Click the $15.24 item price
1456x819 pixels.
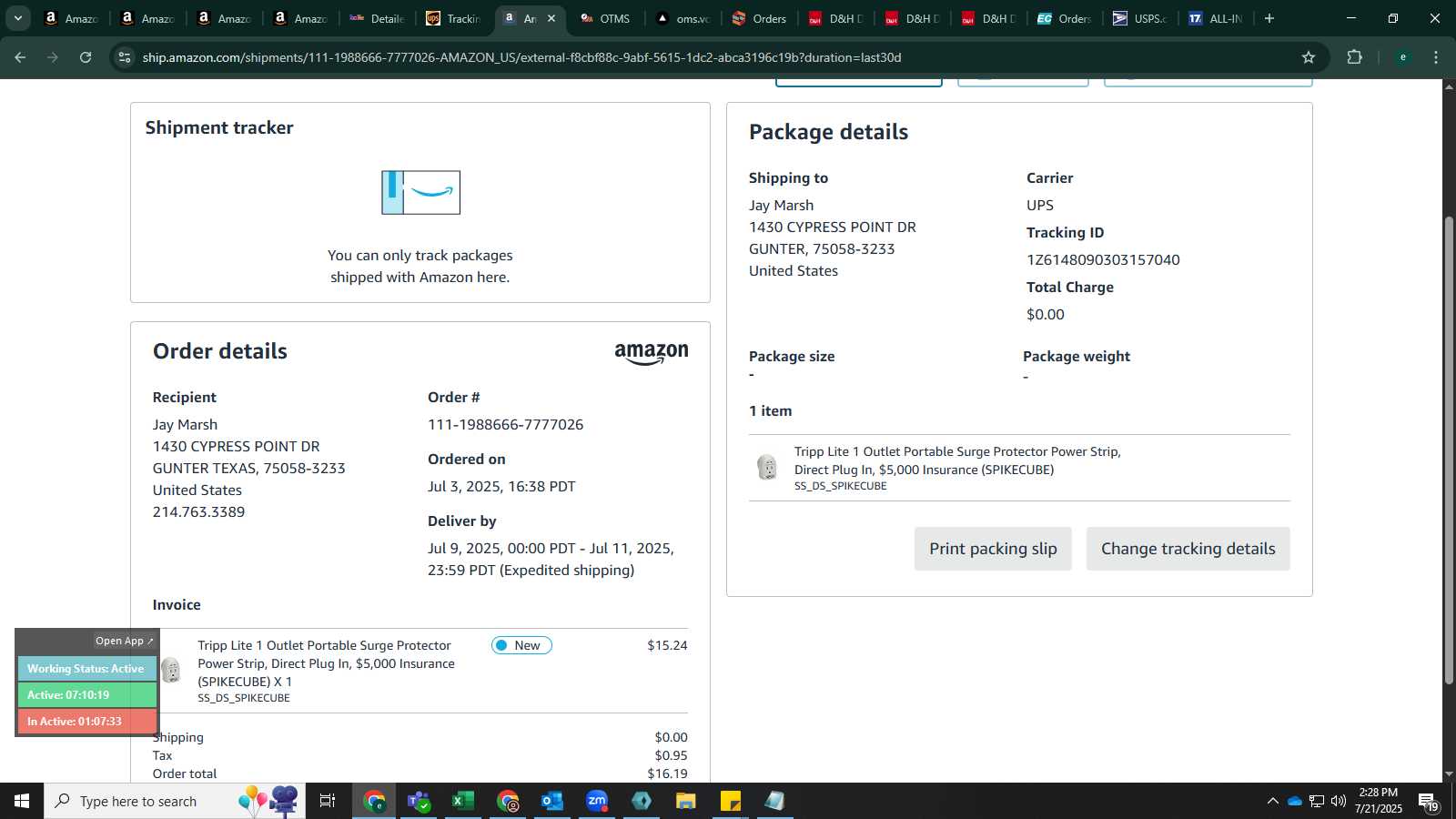pyautogui.click(x=667, y=645)
